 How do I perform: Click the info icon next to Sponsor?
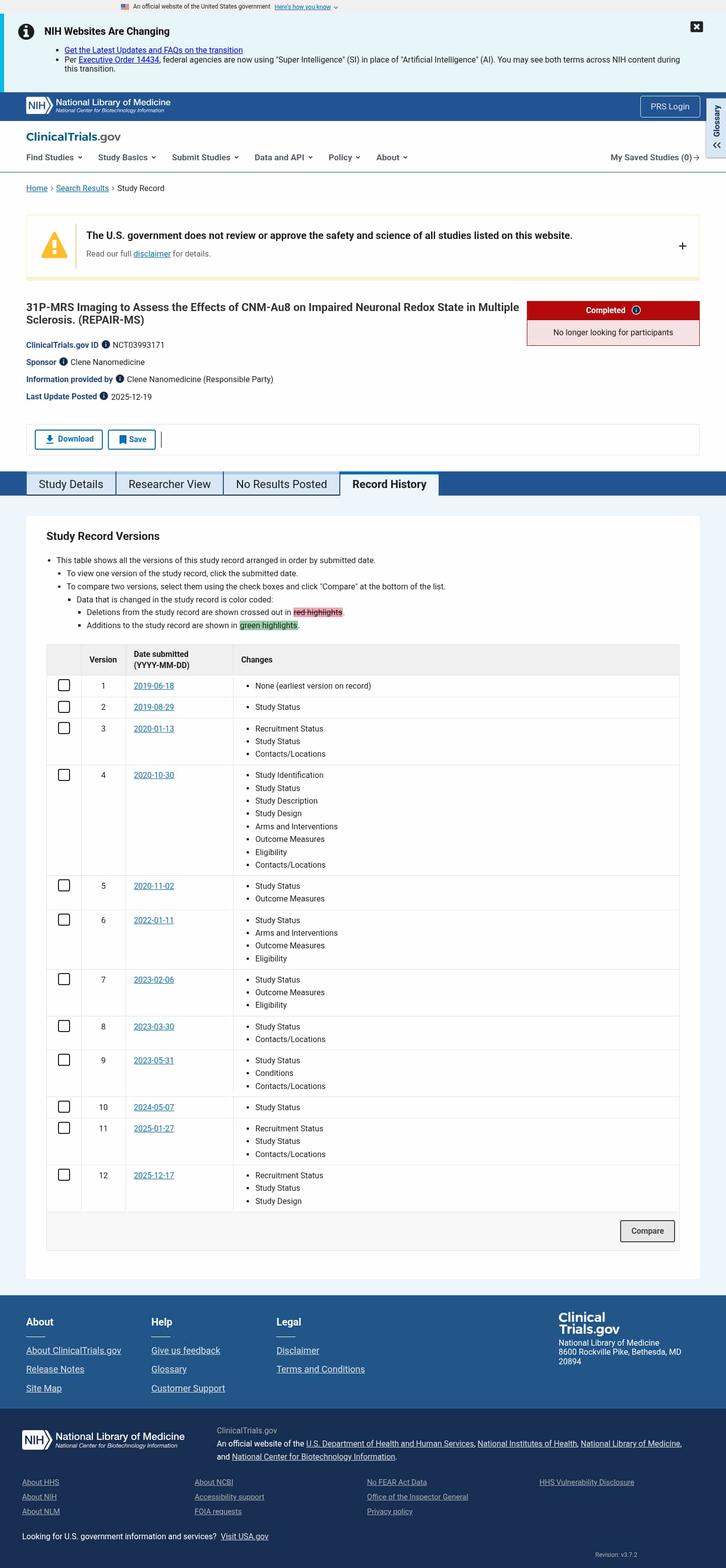[x=64, y=361]
